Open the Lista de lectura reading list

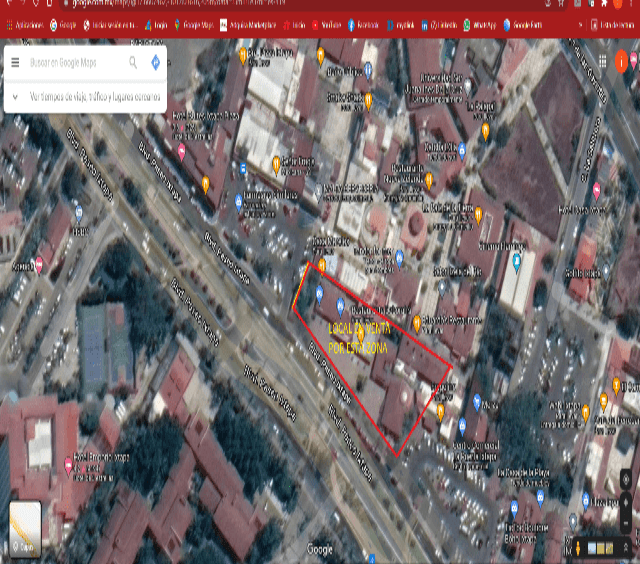coord(613,25)
